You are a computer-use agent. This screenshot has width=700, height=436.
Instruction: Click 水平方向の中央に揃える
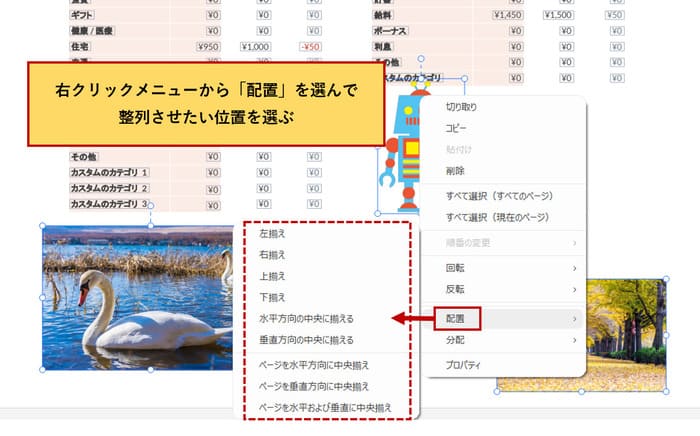306,318
